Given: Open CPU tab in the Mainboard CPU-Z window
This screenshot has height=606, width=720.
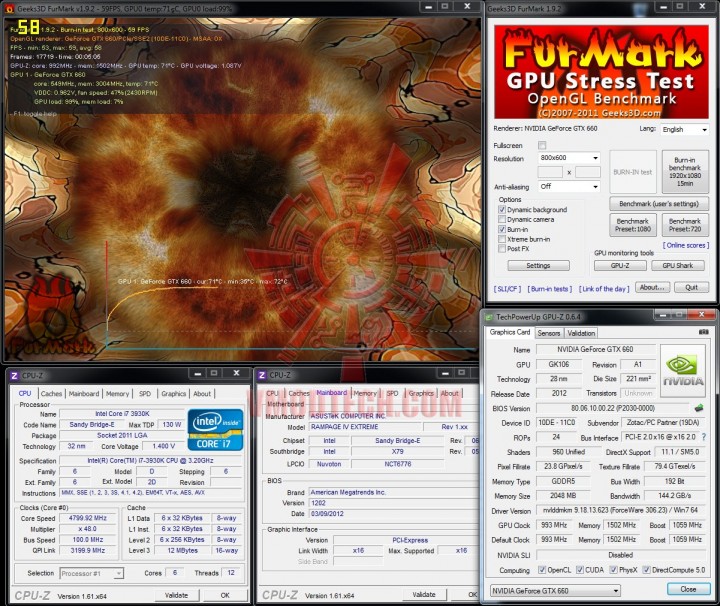Looking at the screenshot, I should coord(272,393).
